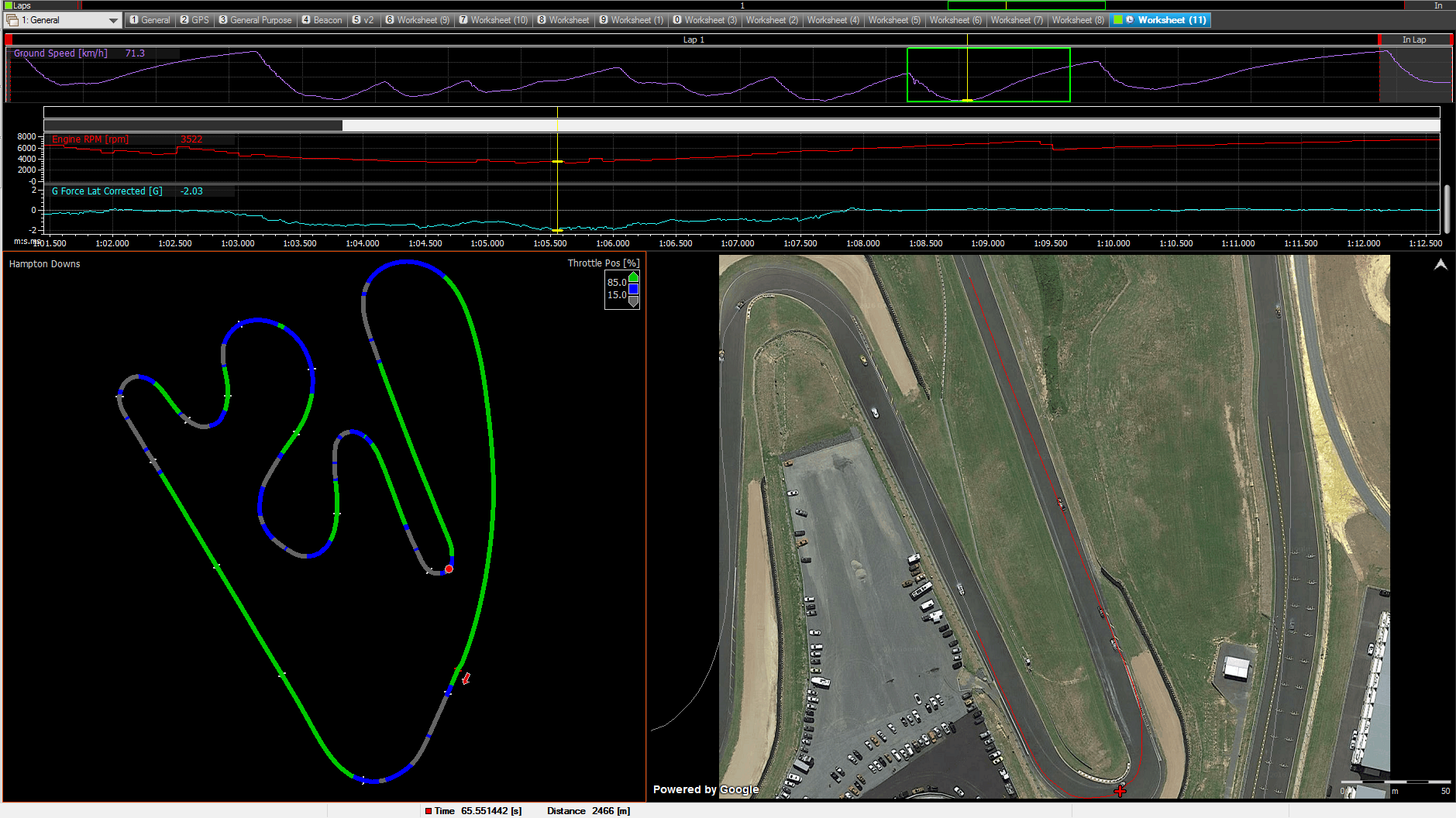1456x818 pixels.
Task: Open the Beacon worksheet tab
Action: tap(322, 20)
